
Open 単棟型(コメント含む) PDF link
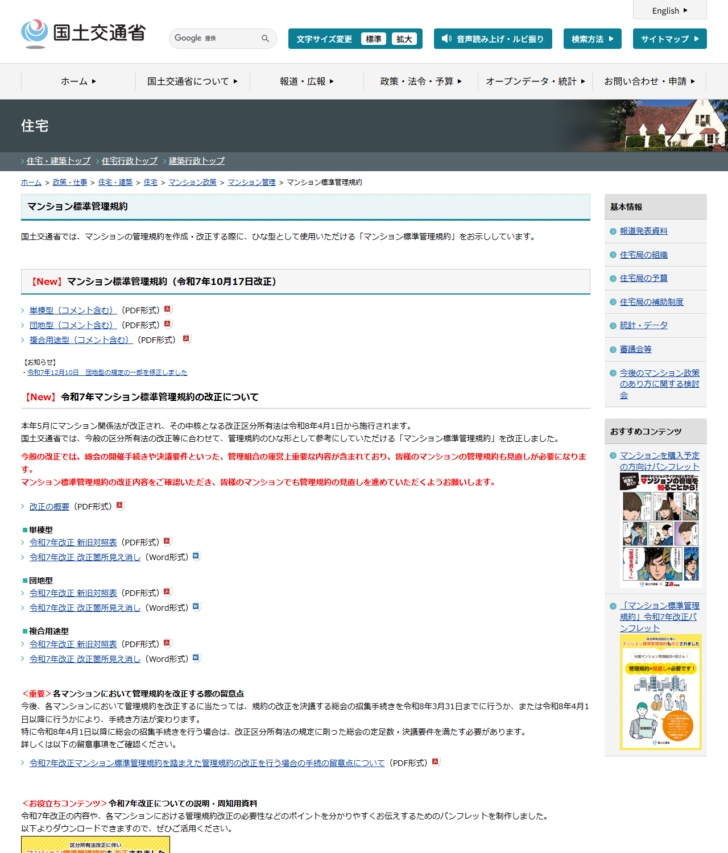[x=73, y=310]
